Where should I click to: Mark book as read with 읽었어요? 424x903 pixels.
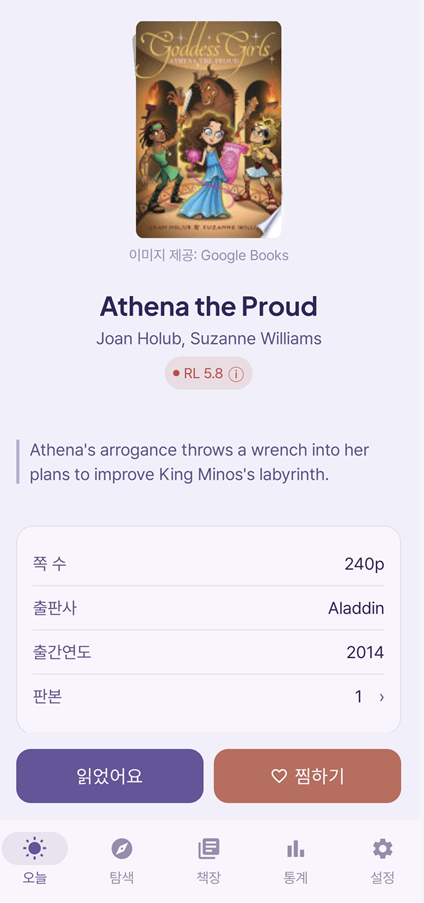(109, 776)
